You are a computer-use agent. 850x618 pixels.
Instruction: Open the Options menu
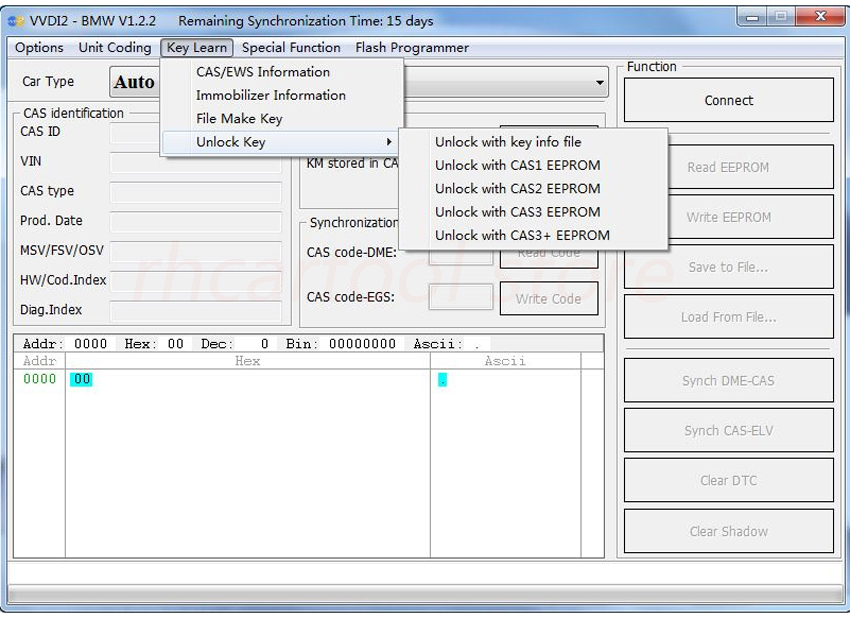pos(39,48)
